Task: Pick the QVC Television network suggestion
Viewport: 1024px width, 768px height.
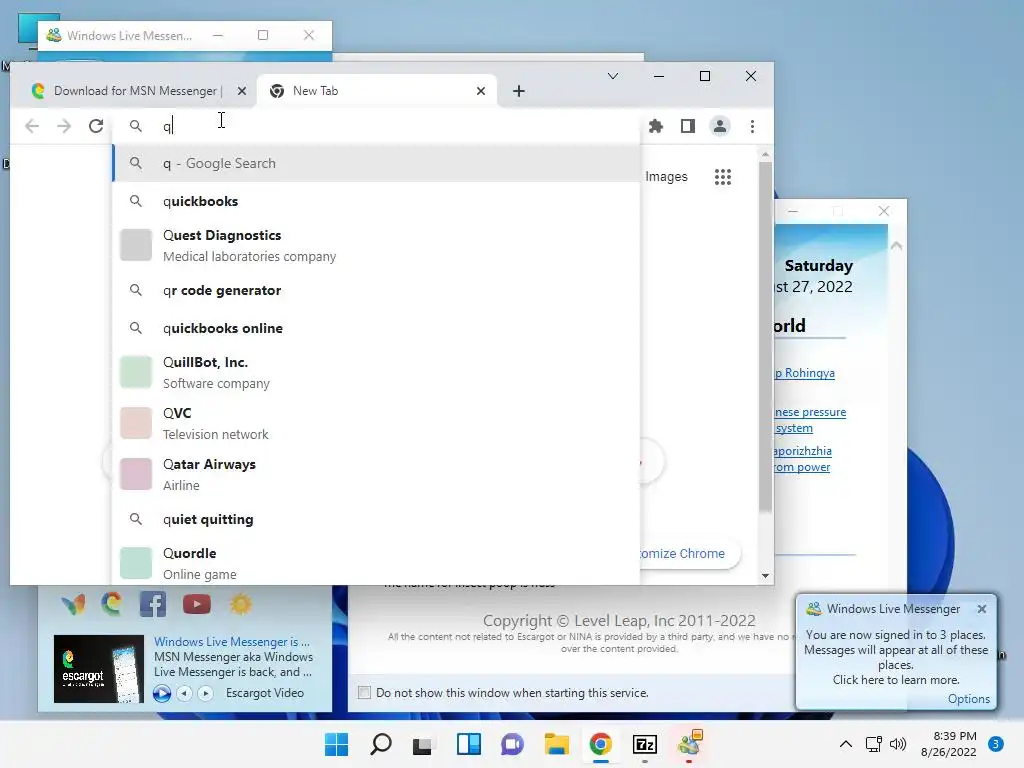Action: point(376,423)
